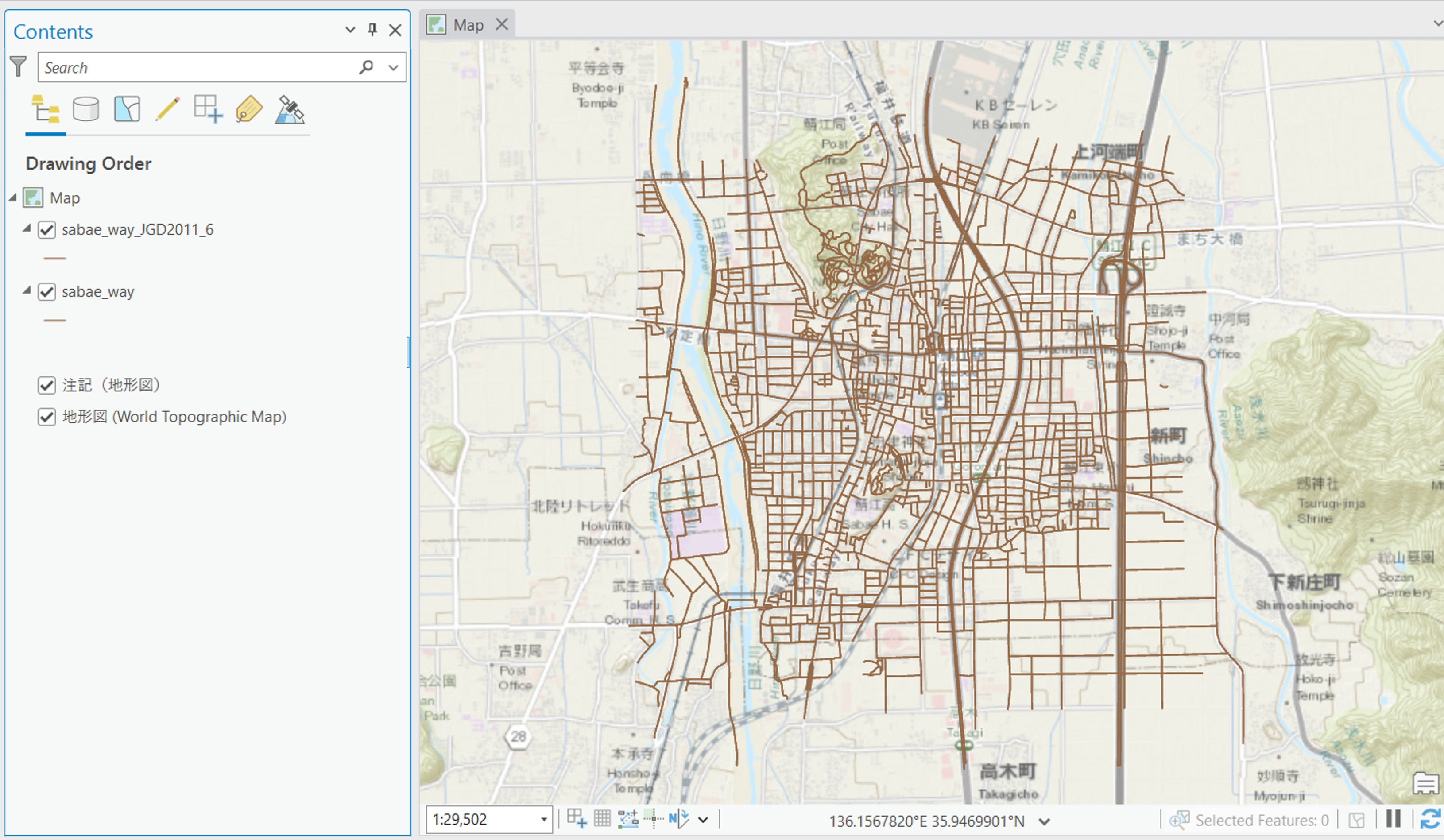Click the constraints icon in status bar

(628, 819)
